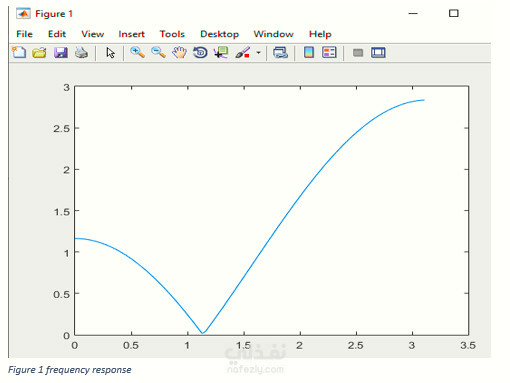Screen dimensions: 510x383
Task: Open the File menu
Action: (x=24, y=34)
